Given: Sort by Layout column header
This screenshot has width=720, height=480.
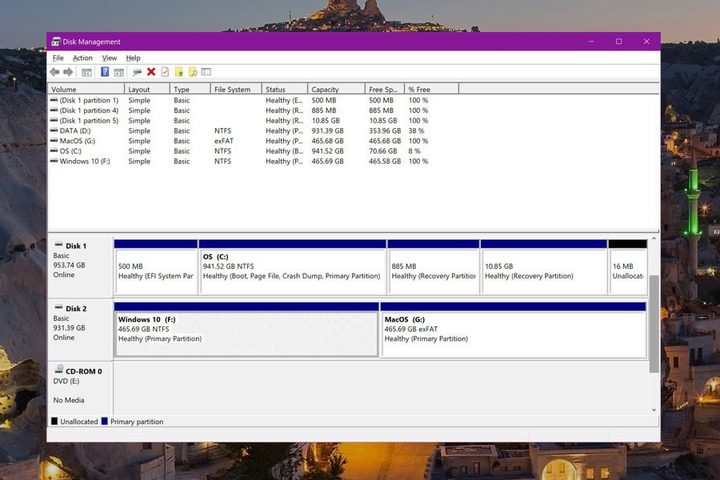Looking at the screenshot, I should click(x=147, y=89).
